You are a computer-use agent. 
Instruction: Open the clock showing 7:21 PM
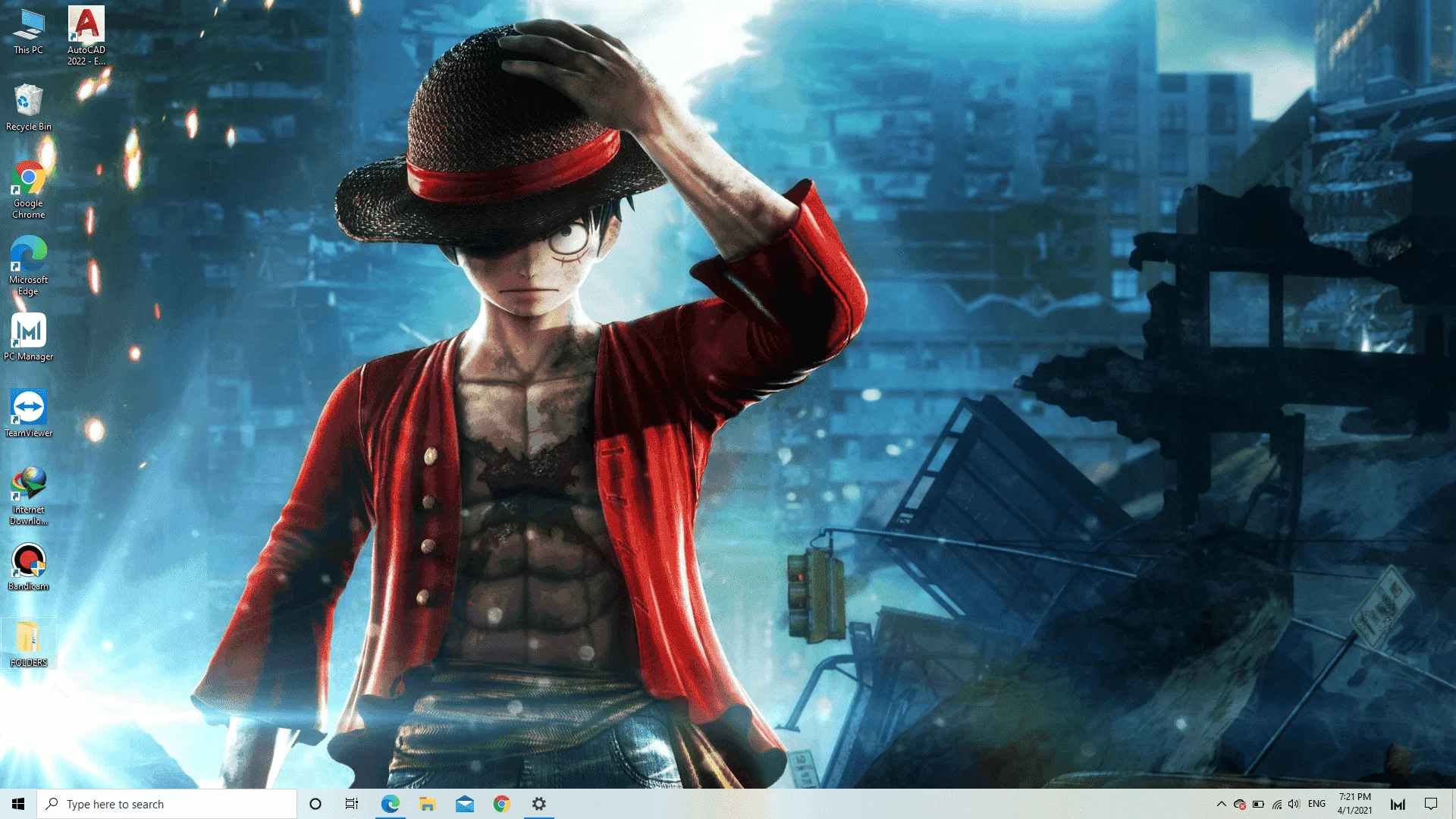pyautogui.click(x=1354, y=804)
